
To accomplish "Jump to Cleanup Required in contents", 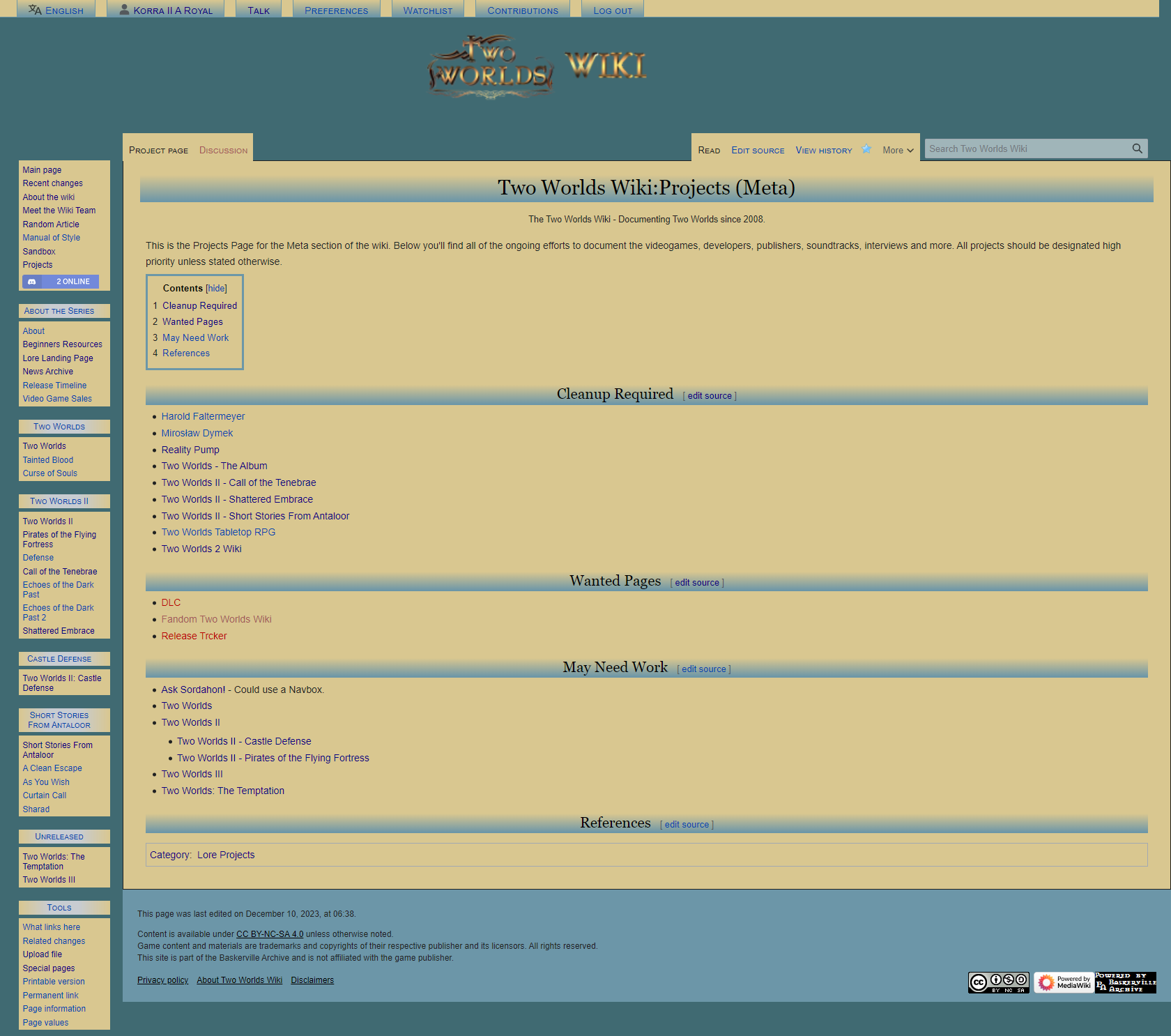I will 199,306.
